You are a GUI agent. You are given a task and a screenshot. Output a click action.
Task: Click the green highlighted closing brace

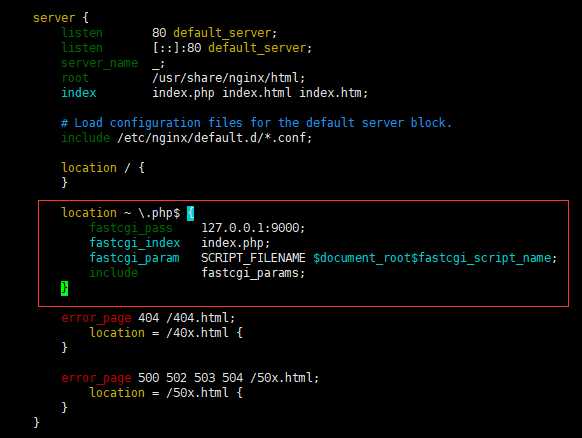(x=65, y=288)
